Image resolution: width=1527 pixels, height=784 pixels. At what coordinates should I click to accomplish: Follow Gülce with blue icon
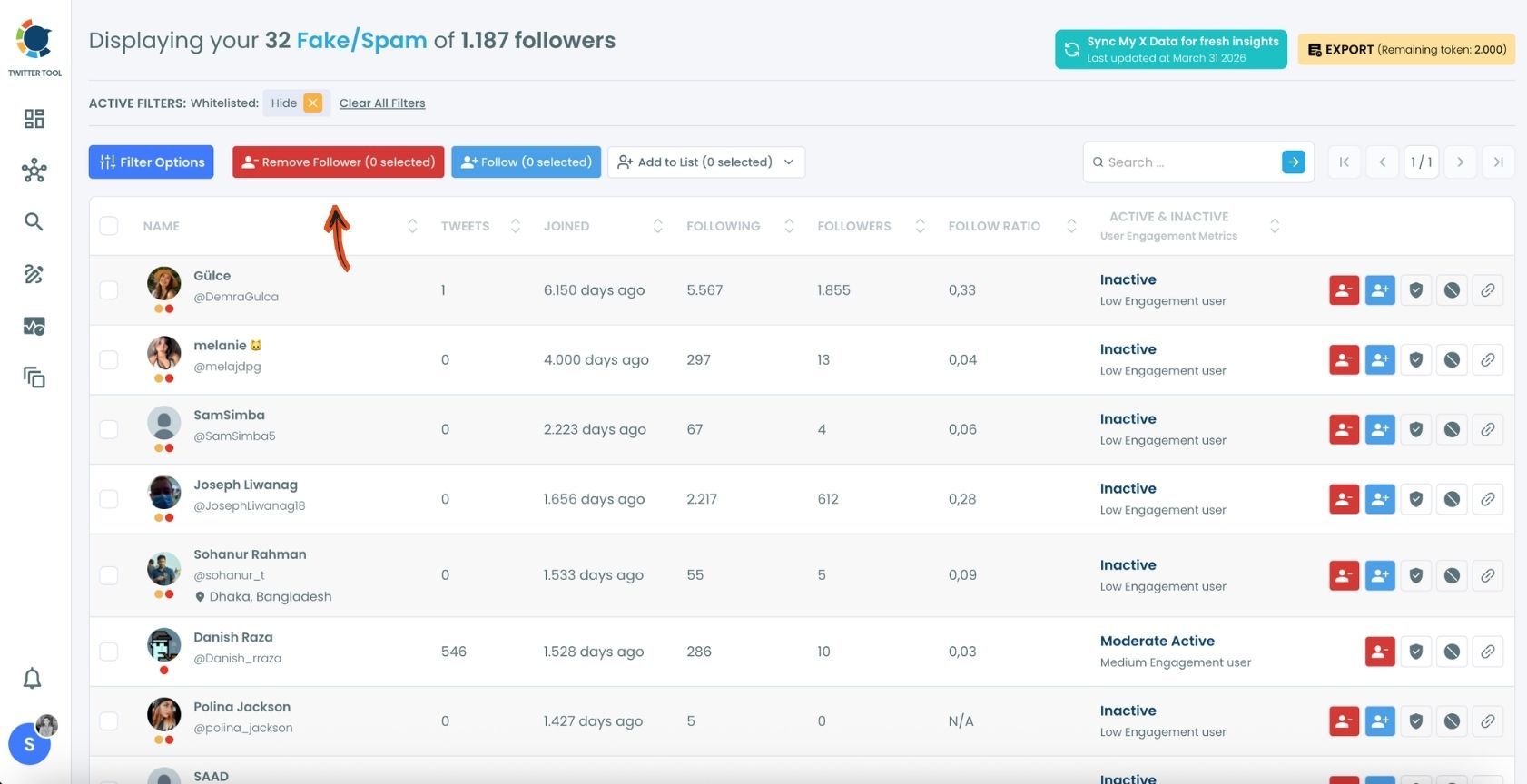pos(1380,290)
